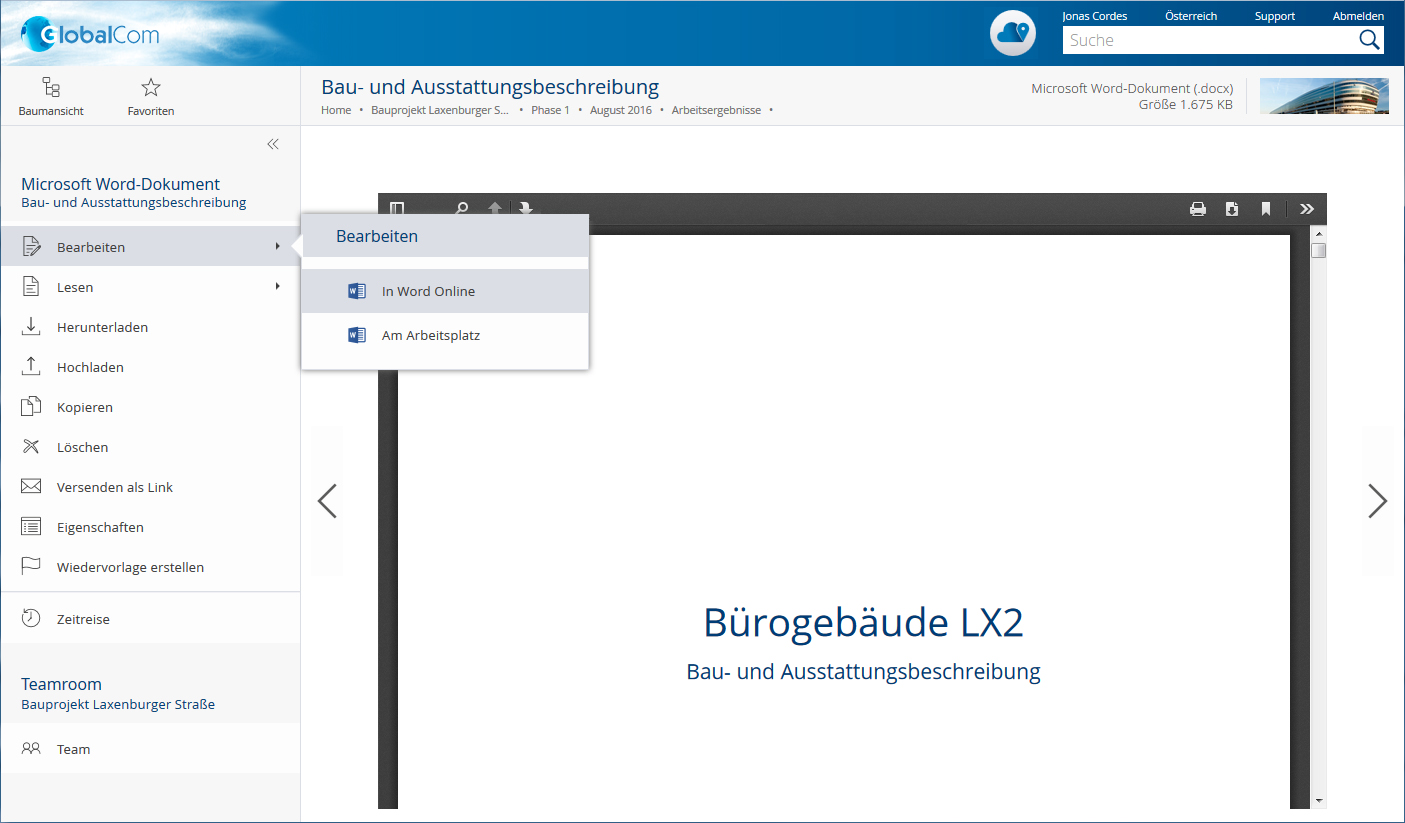Open the Baumansicht tree view

point(51,95)
